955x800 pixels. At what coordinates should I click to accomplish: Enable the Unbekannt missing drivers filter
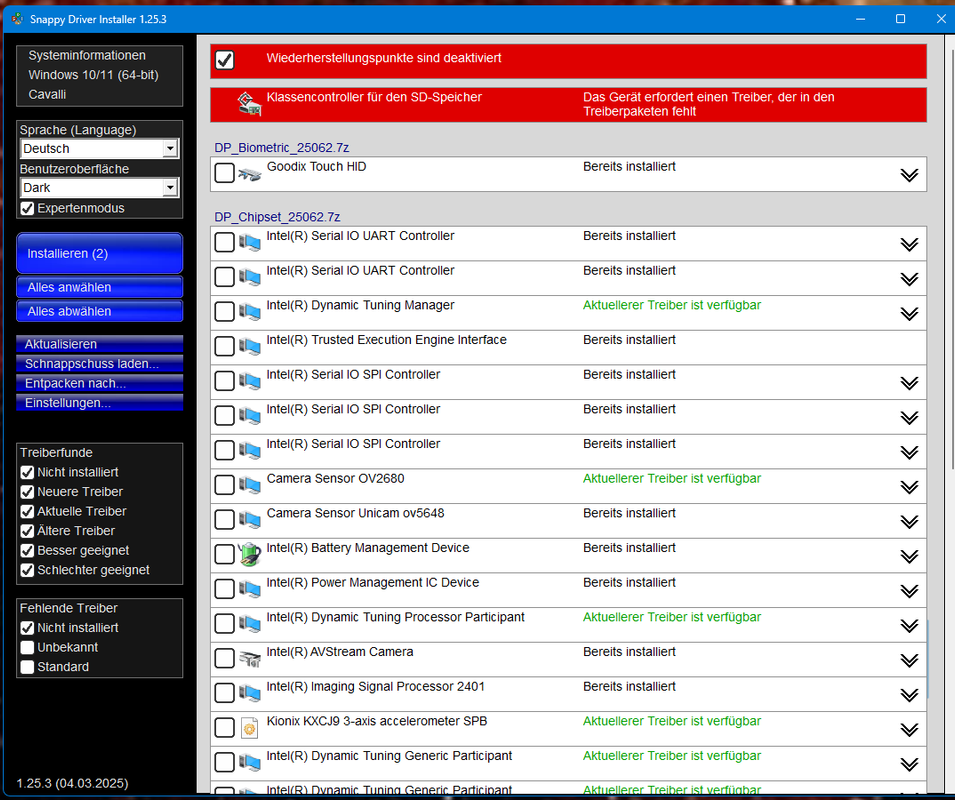click(27, 647)
